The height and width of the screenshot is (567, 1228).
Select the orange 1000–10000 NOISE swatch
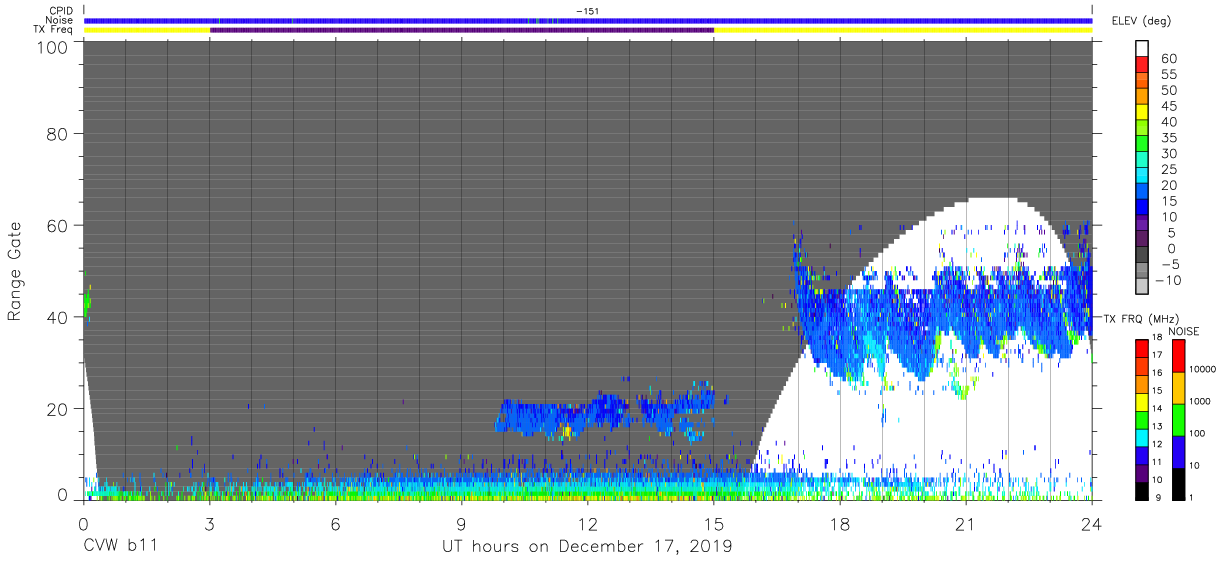click(1181, 387)
